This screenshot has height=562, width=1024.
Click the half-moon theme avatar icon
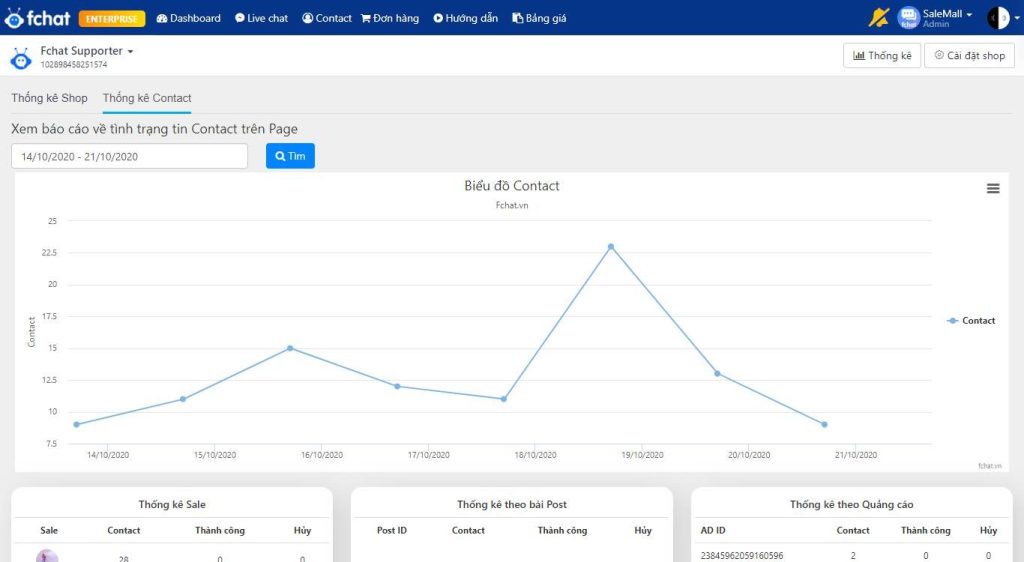(996, 18)
